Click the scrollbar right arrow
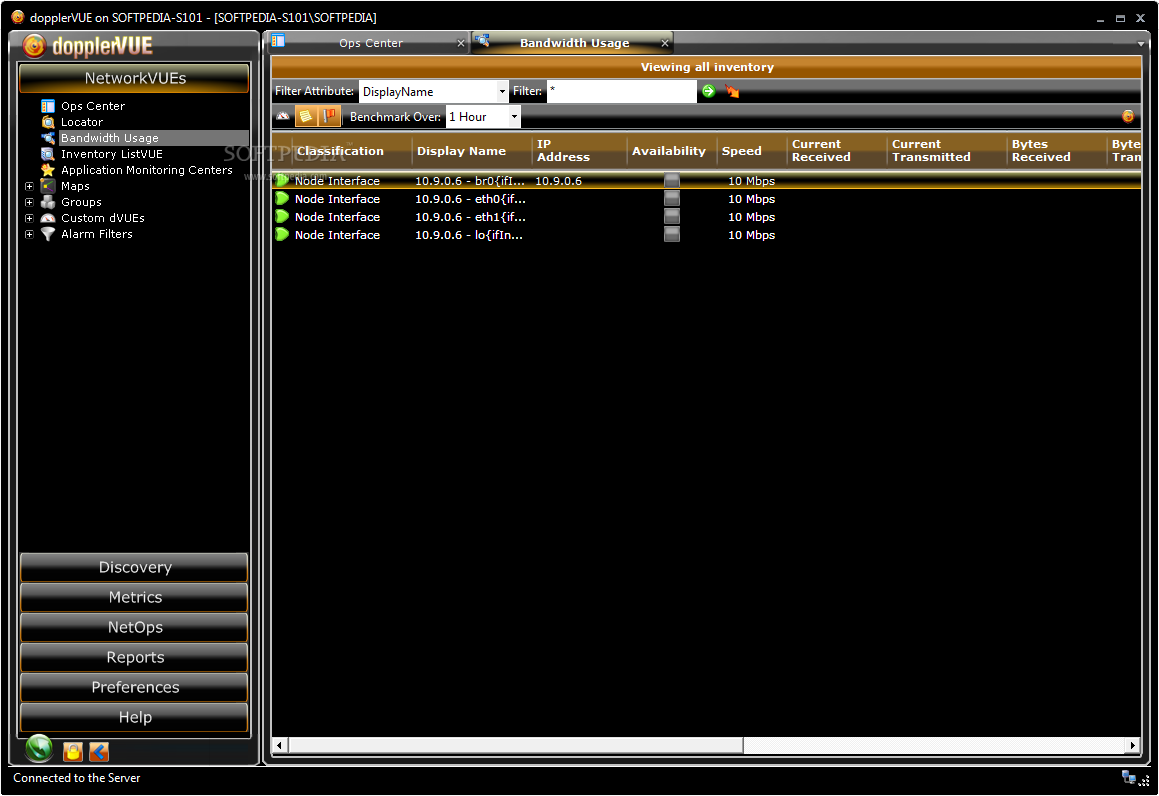The height and width of the screenshot is (796, 1159). coord(1133,745)
